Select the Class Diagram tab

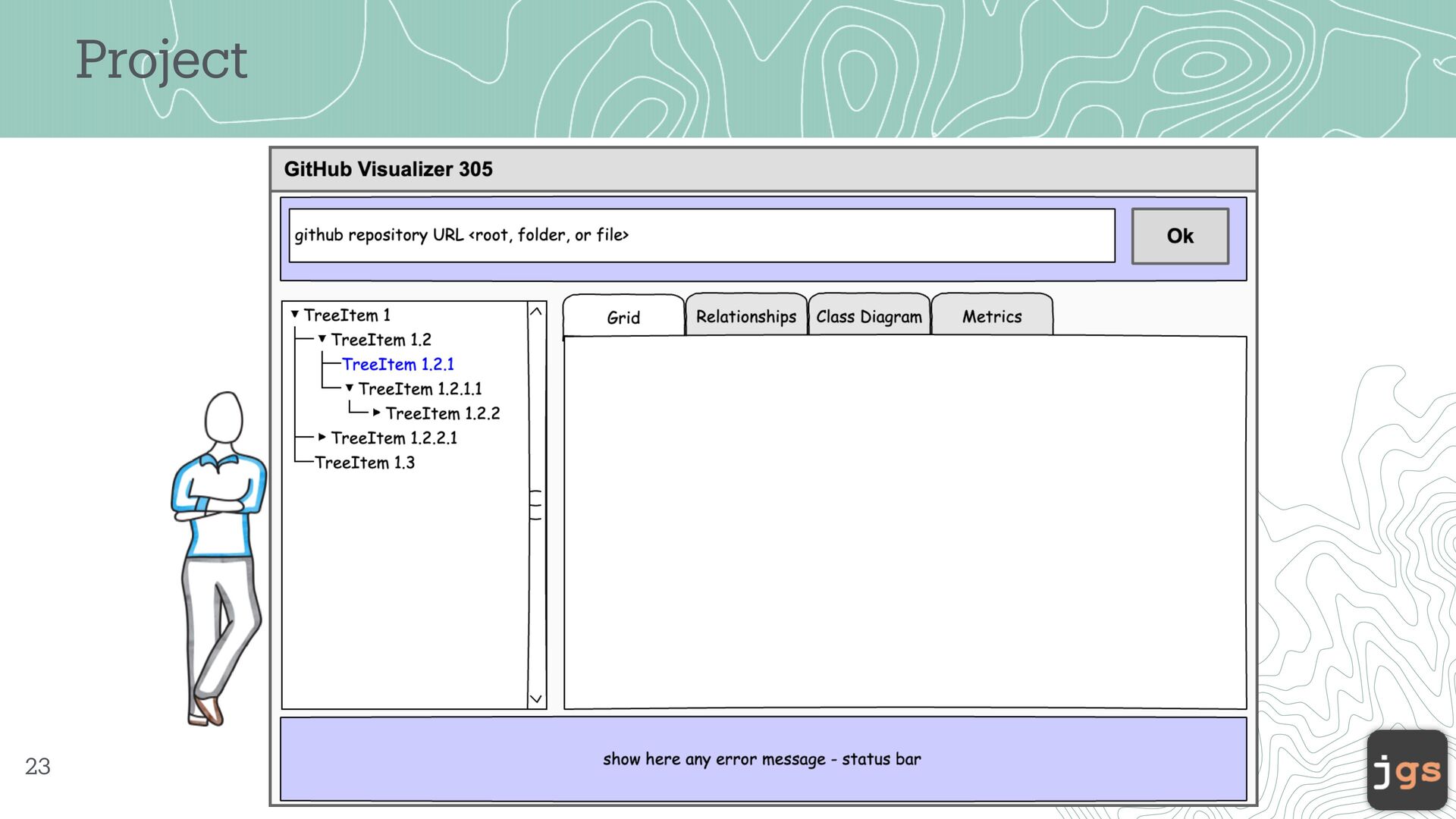click(x=869, y=316)
